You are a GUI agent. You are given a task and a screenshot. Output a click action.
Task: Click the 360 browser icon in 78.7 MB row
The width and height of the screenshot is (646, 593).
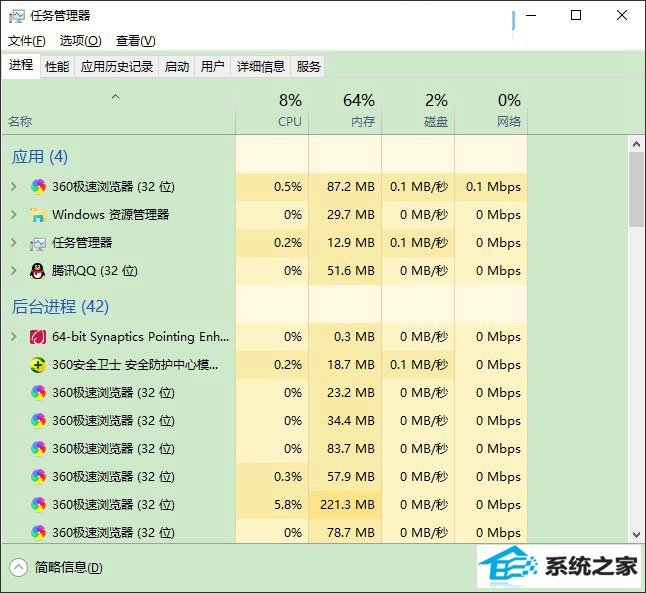(x=38, y=532)
